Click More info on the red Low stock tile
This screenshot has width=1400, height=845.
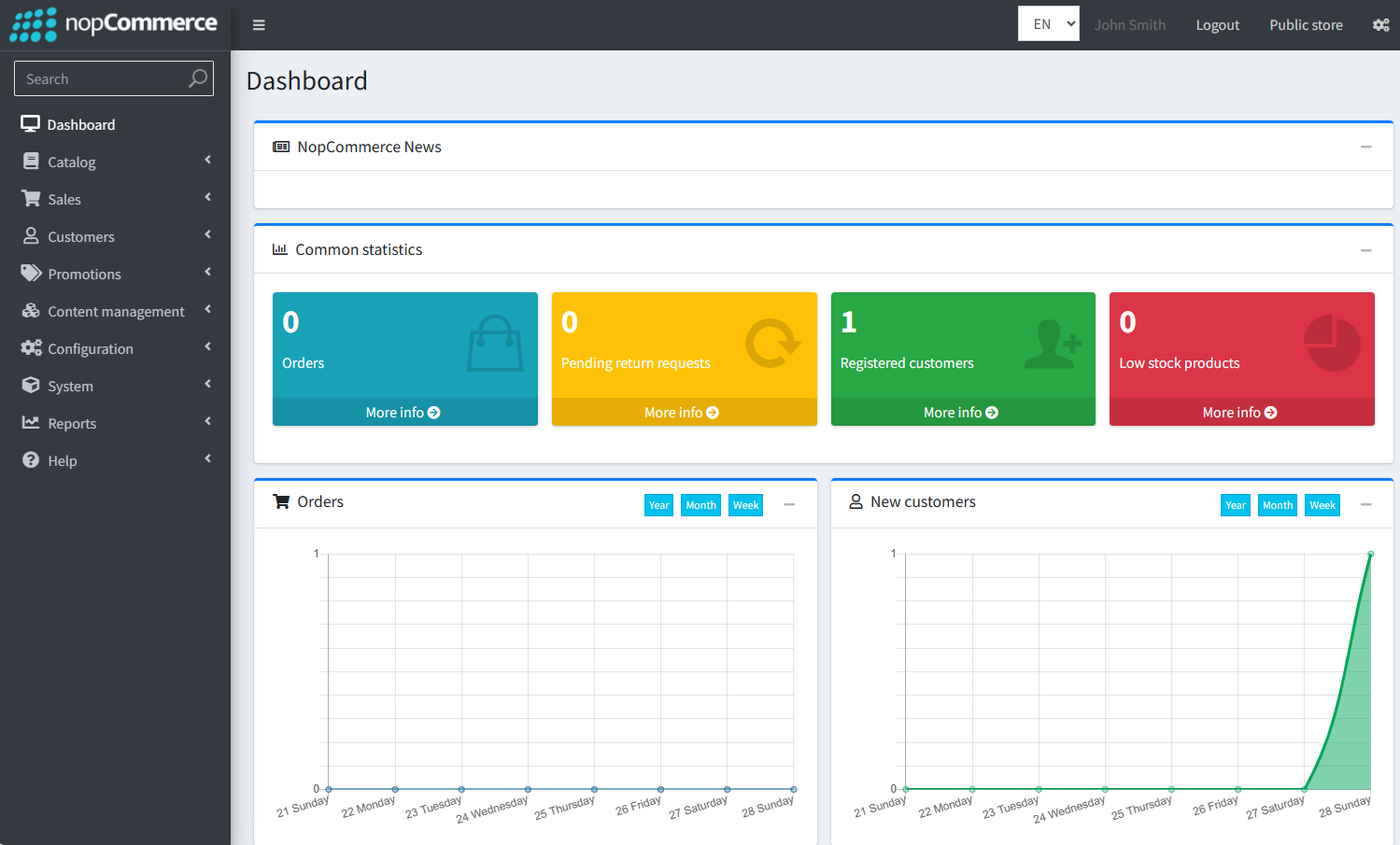coord(1240,413)
